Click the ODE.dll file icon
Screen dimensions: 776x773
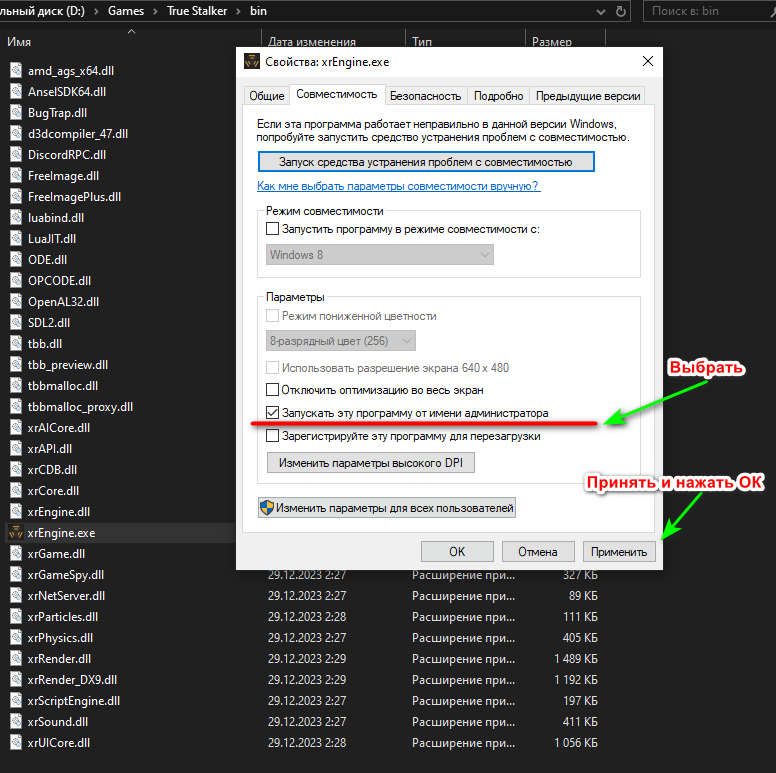[x=16, y=260]
